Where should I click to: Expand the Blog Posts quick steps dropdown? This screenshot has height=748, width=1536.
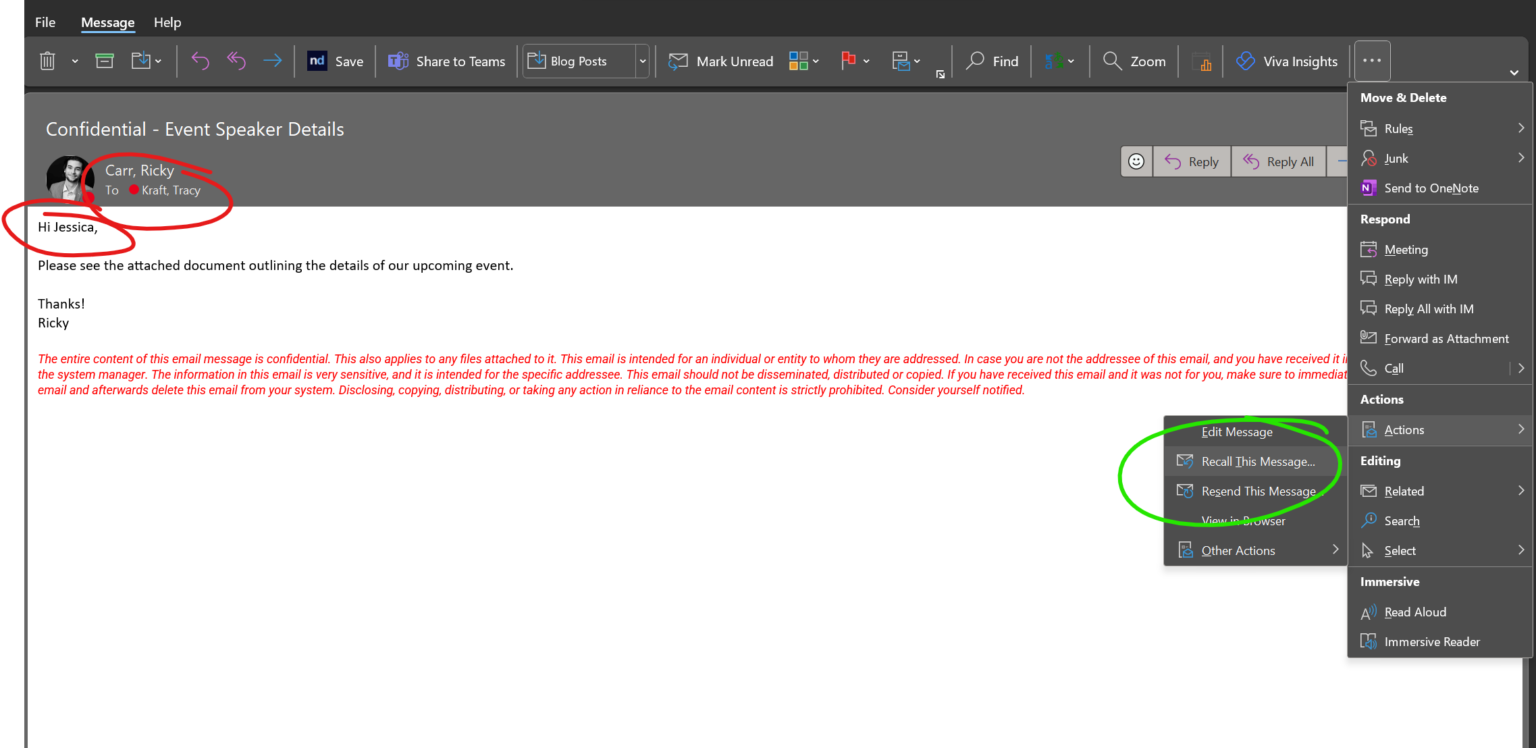pyautogui.click(x=643, y=61)
